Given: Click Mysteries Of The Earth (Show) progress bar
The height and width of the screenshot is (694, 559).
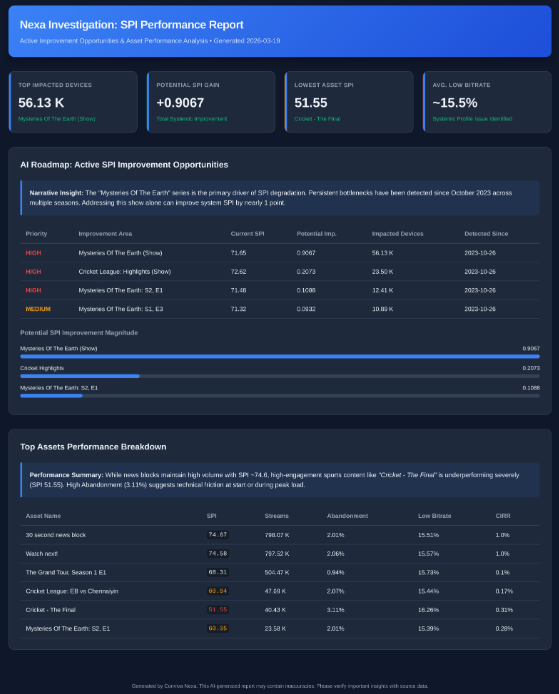Looking at the screenshot, I should tap(280, 356).
